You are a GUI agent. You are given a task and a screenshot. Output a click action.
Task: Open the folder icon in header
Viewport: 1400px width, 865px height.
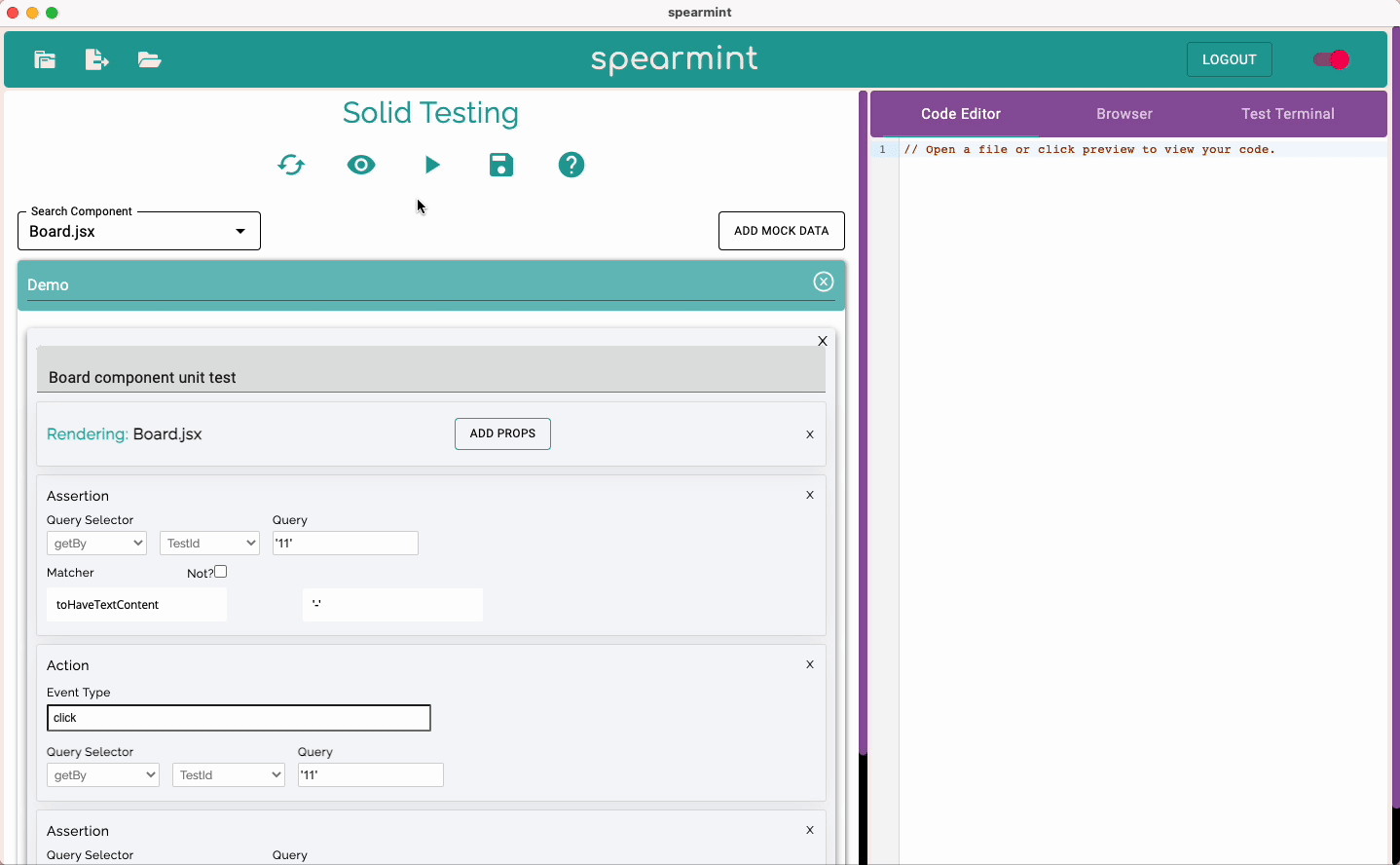(x=149, y=59)
